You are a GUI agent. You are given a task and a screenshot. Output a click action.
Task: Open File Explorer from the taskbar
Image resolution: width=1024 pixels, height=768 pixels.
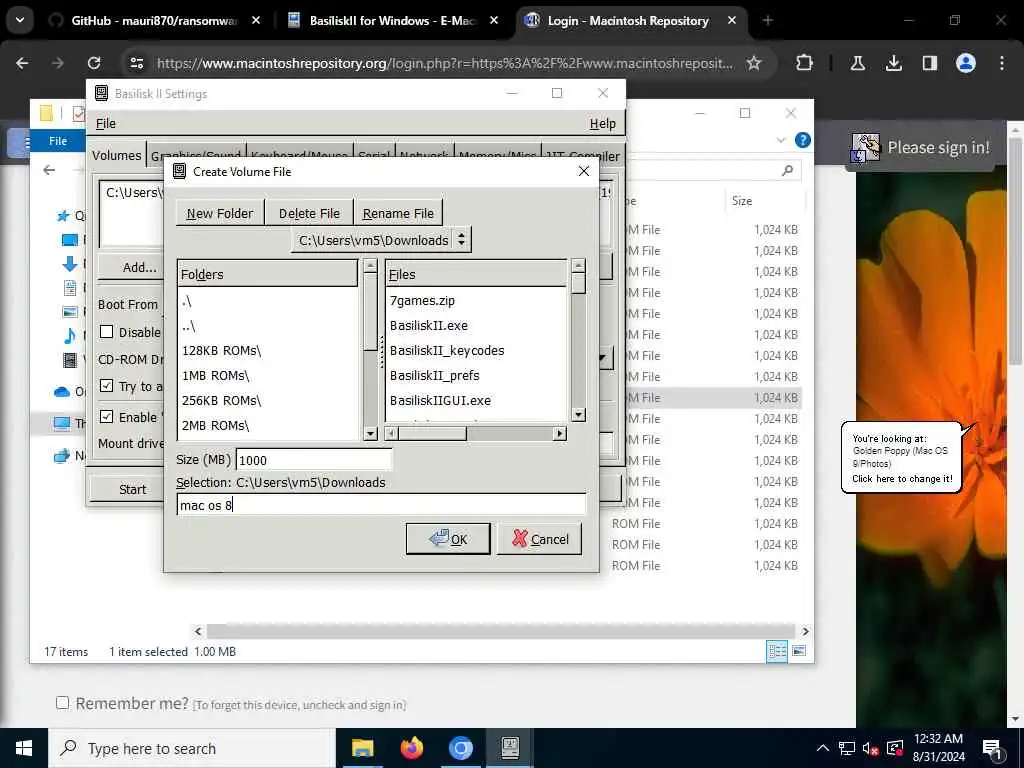pyautogui.click(x=362, y=748)
